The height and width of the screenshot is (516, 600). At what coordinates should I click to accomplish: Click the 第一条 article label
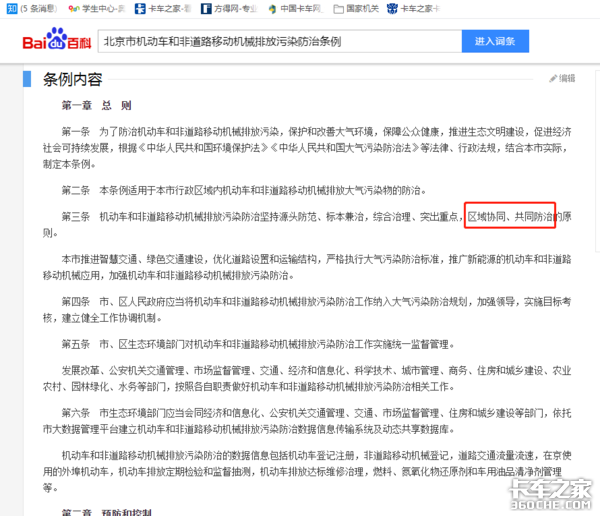pos(76,132)
